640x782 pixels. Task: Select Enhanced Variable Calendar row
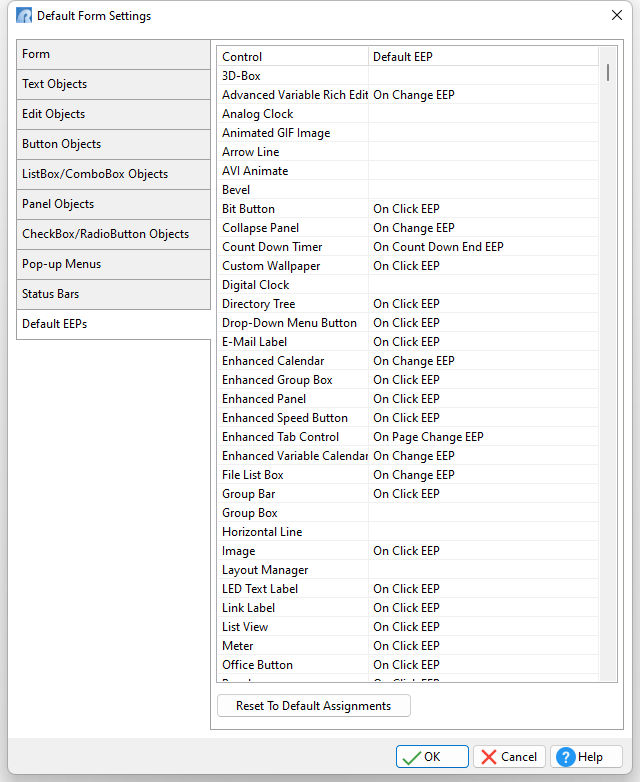coord(408,456)
